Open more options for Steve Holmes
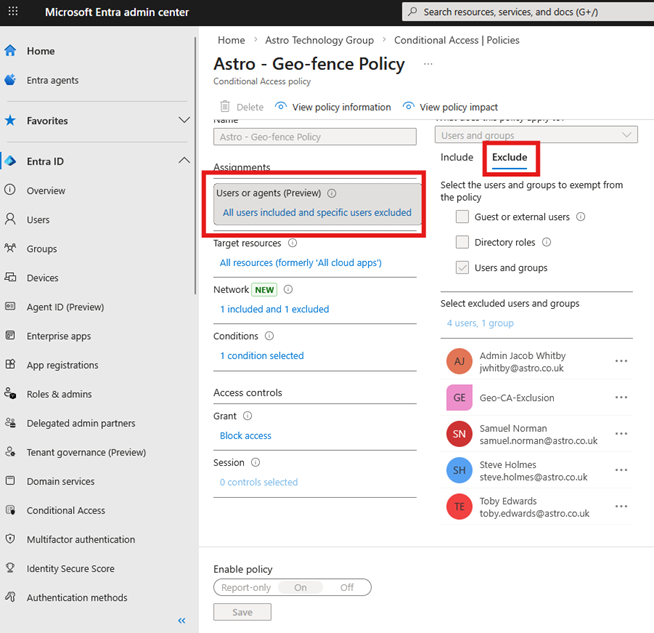The image size is (654, 633). (621, 470)
